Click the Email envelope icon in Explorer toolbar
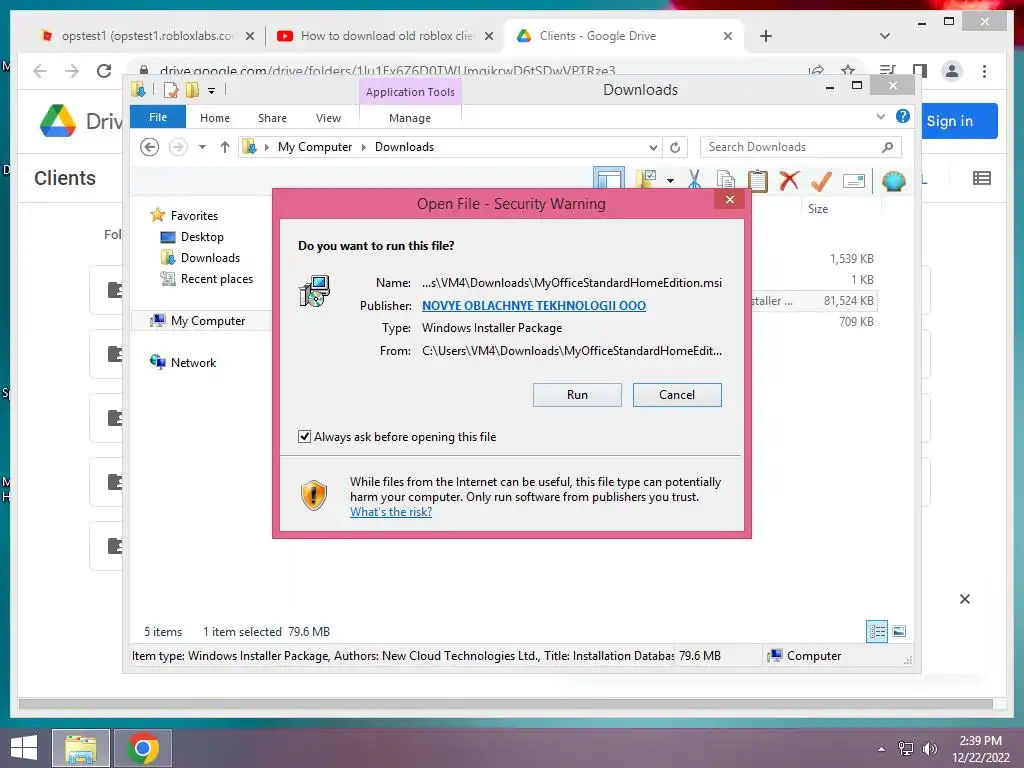Viewport: 1024px width, 768px height. click(854, 180)
